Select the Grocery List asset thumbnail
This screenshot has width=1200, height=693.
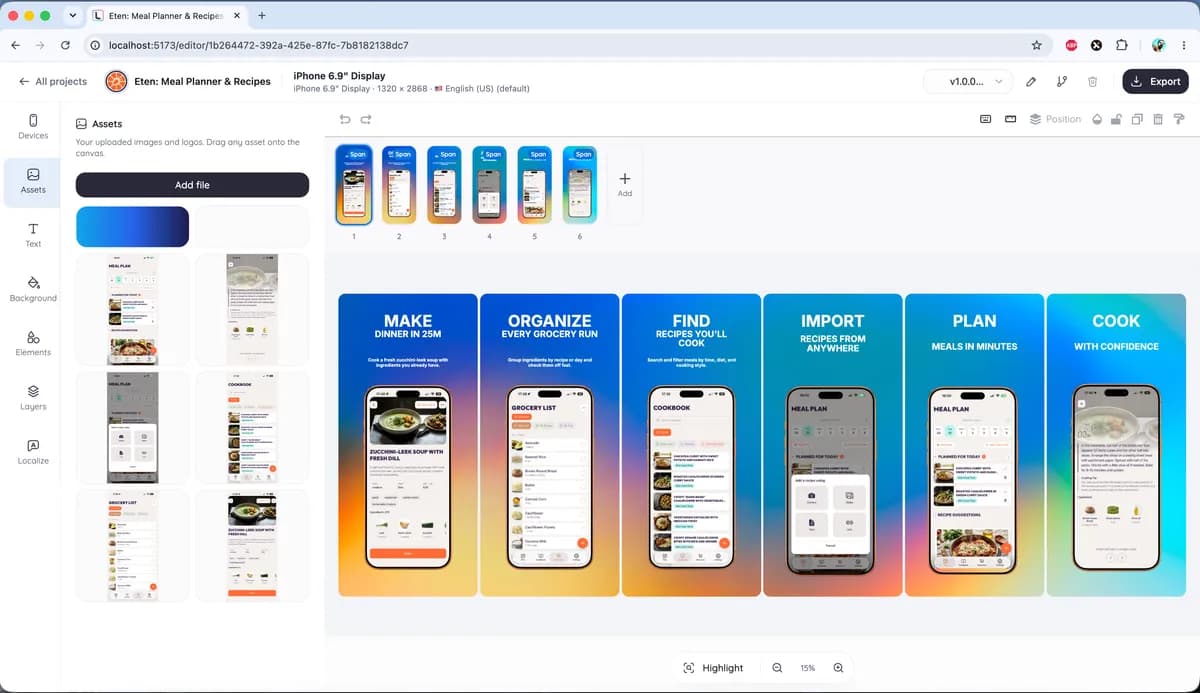click(132, 545)
